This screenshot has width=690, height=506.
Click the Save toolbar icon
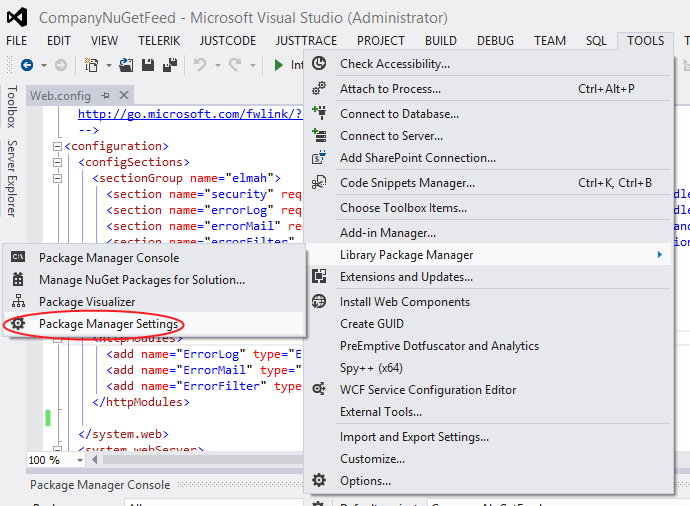click(147, 64)
